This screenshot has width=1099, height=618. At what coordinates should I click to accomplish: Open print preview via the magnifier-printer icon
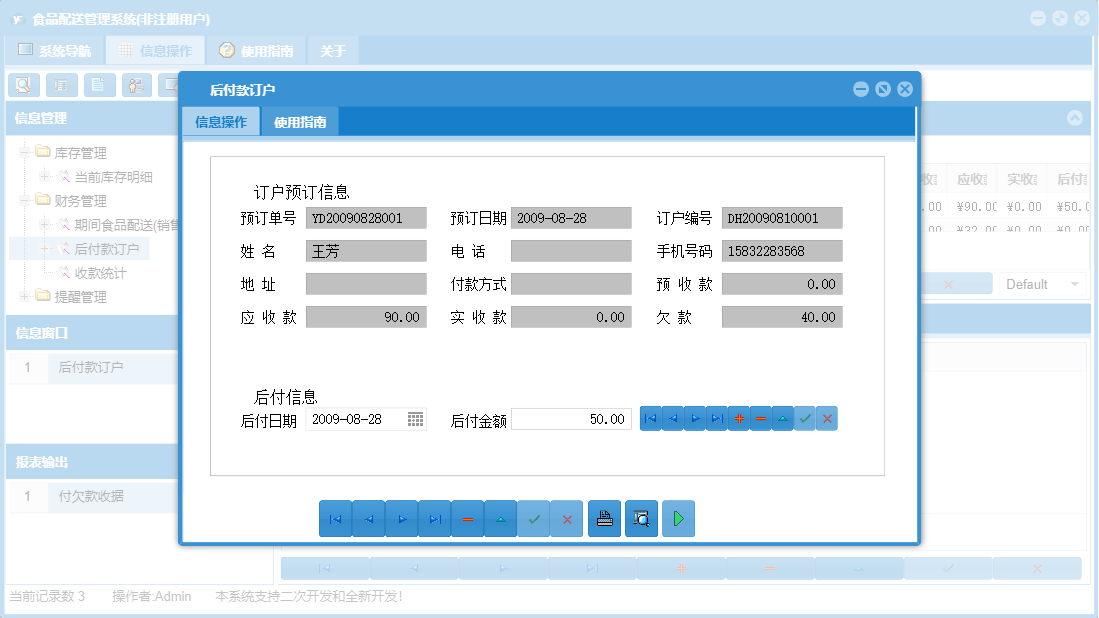(x=641, y=518)
